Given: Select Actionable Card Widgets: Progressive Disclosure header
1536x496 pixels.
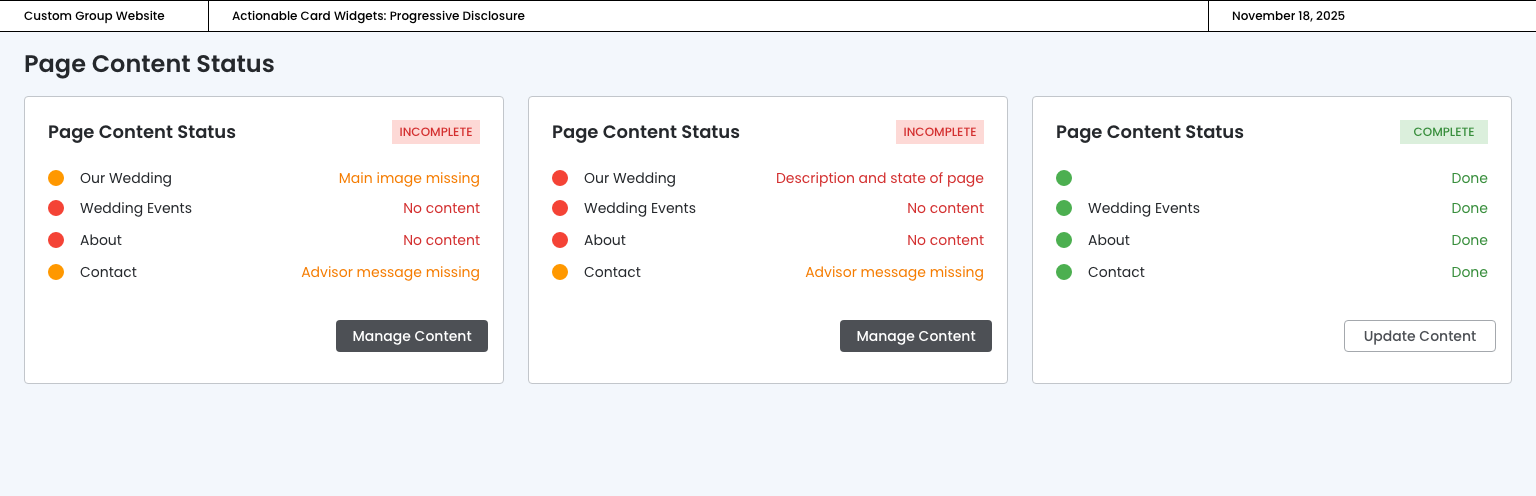Looking at the screenshot, I should 378,16.
